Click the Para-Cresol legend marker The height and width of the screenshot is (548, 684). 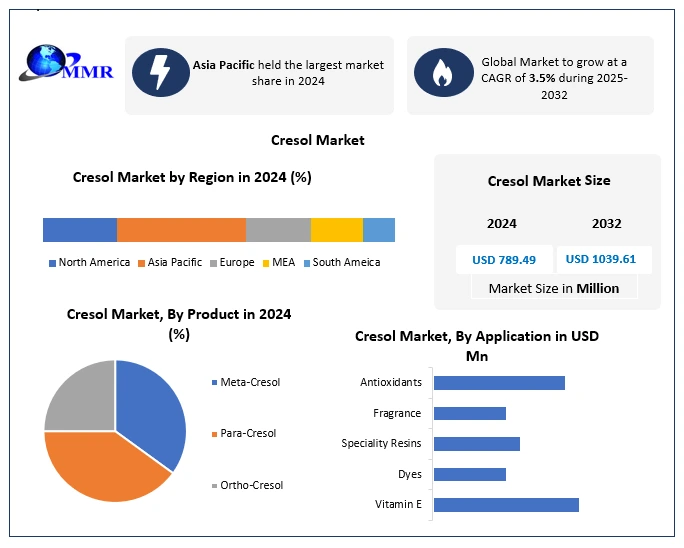tap(214, 434)
